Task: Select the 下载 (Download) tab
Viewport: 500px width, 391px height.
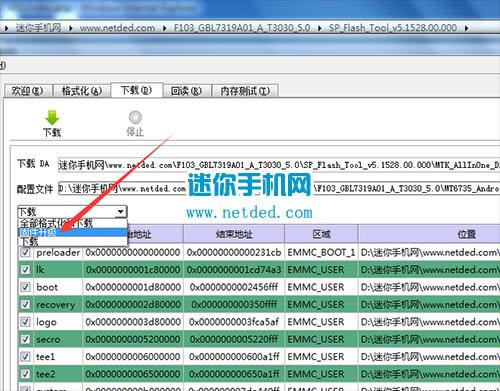Action: 137,90
